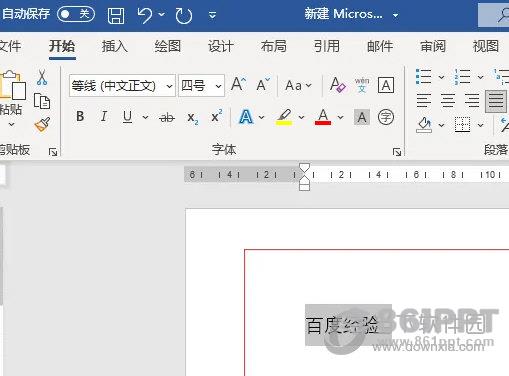Align text left
The image size is (509, 376).
[424, 100]
